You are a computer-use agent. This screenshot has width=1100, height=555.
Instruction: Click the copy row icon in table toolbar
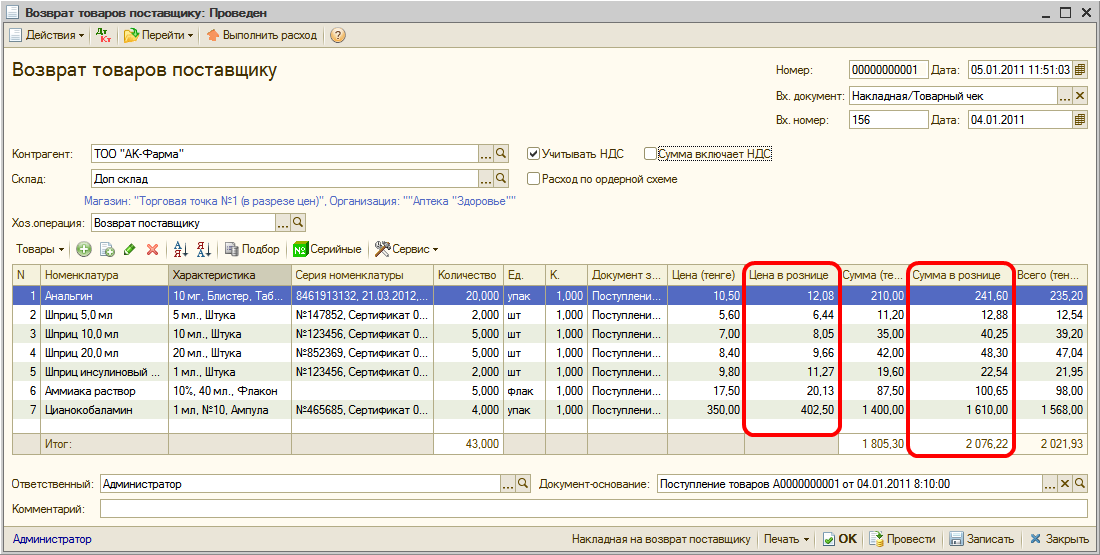coord(107,249)
